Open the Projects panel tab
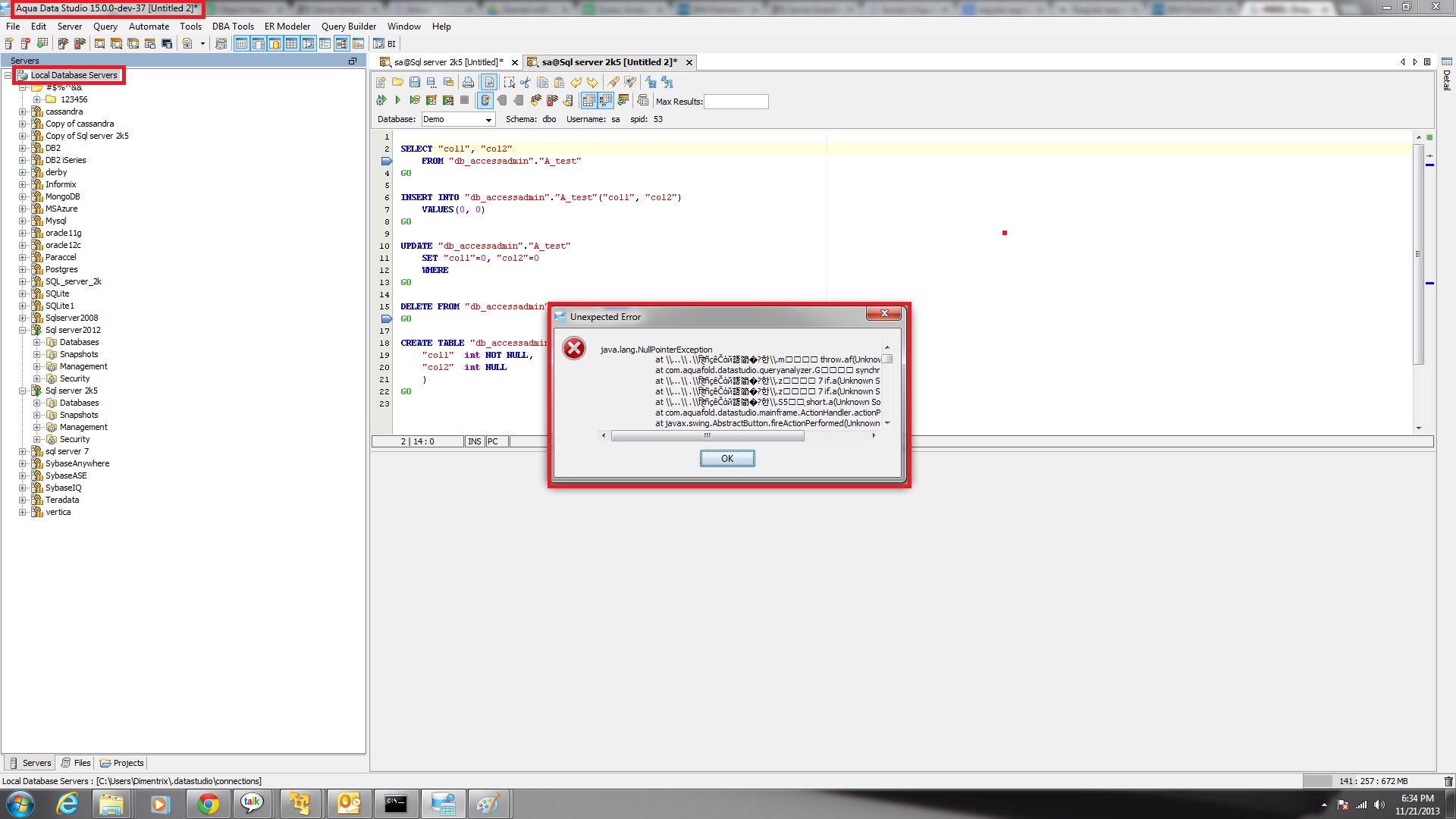This screenshot has width=1456, height=819. [121, 763]
